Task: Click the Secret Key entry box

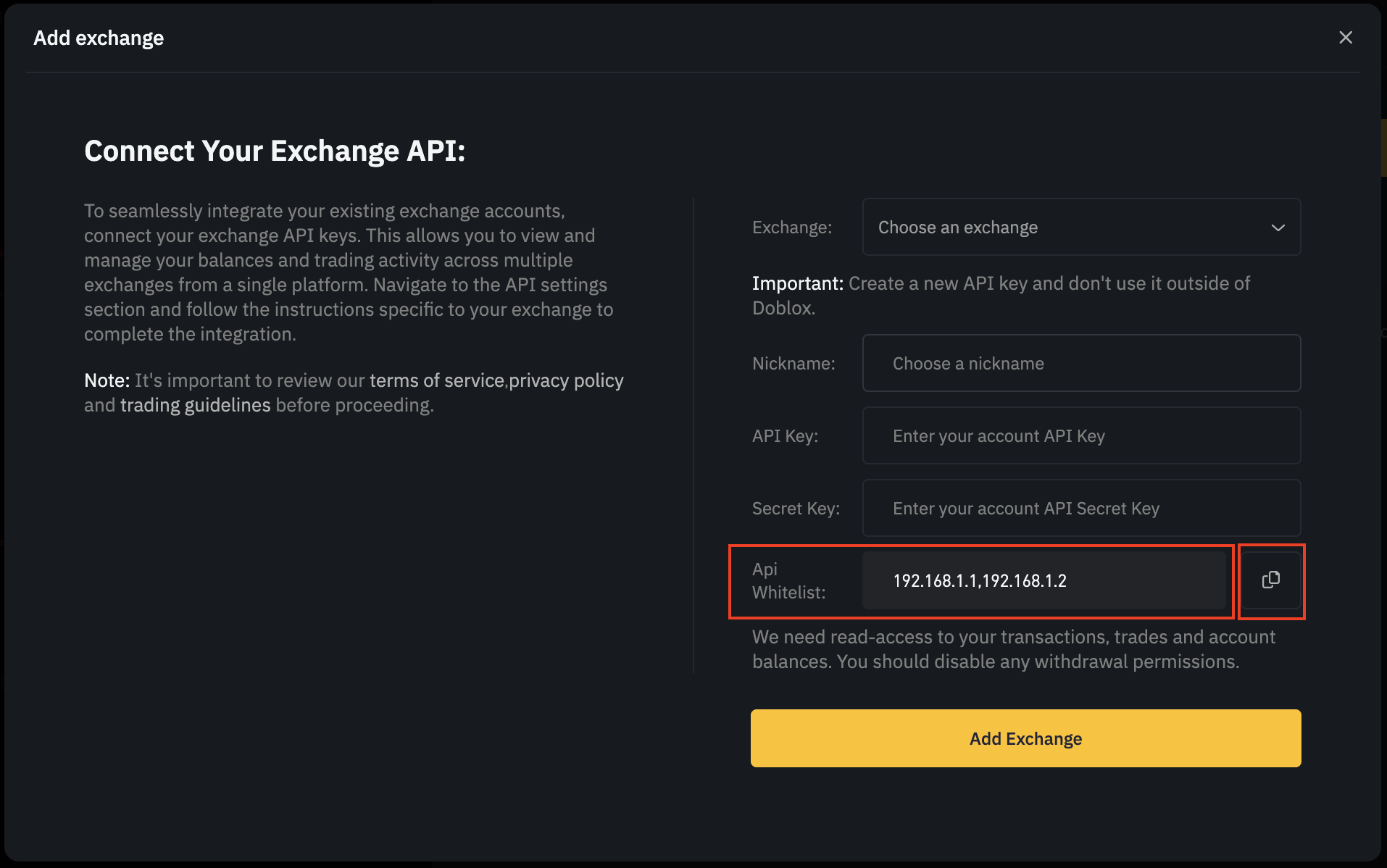Action: click(x=1080, y=508)
